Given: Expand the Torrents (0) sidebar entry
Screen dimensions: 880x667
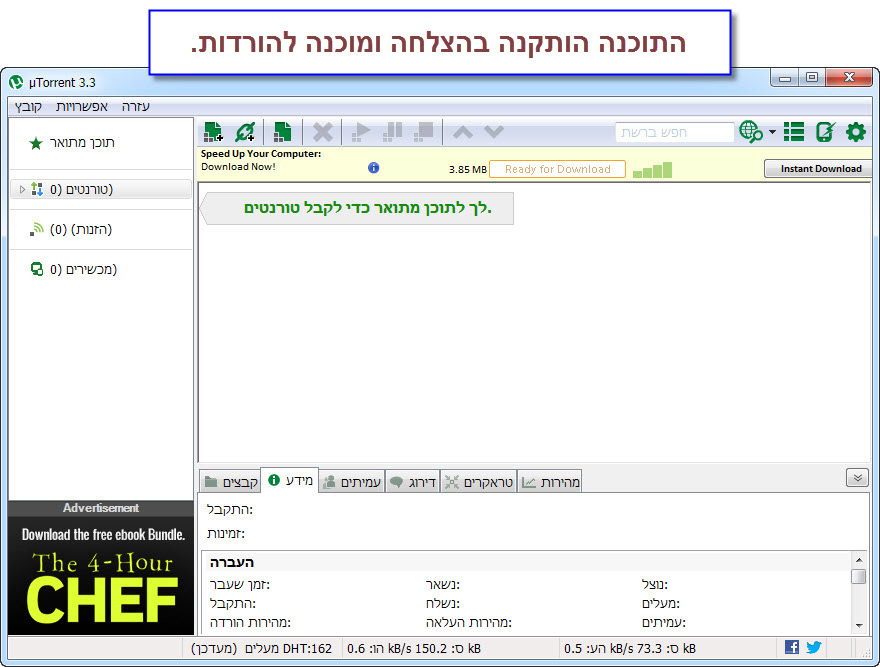Looking at the screenshot, I should coord(21,189).
